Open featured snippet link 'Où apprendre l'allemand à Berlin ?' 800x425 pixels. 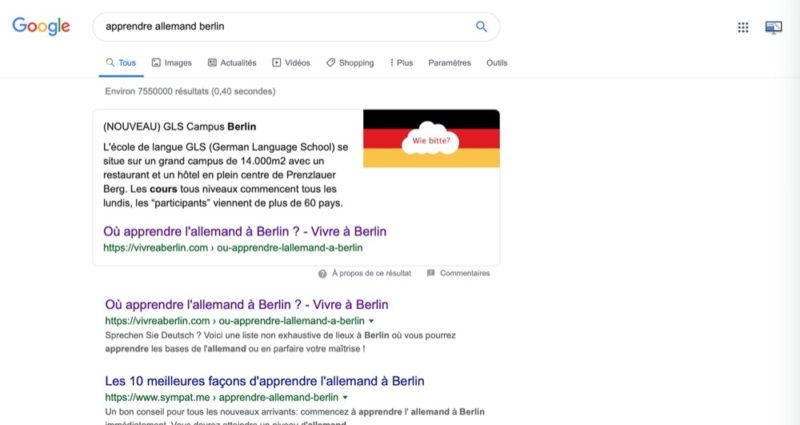245,232
